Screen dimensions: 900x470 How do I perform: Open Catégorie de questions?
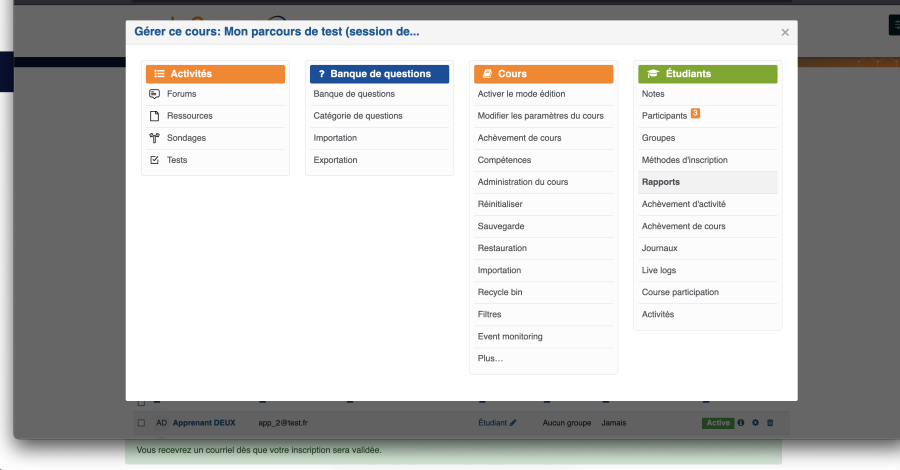click(x=358, y=116)
